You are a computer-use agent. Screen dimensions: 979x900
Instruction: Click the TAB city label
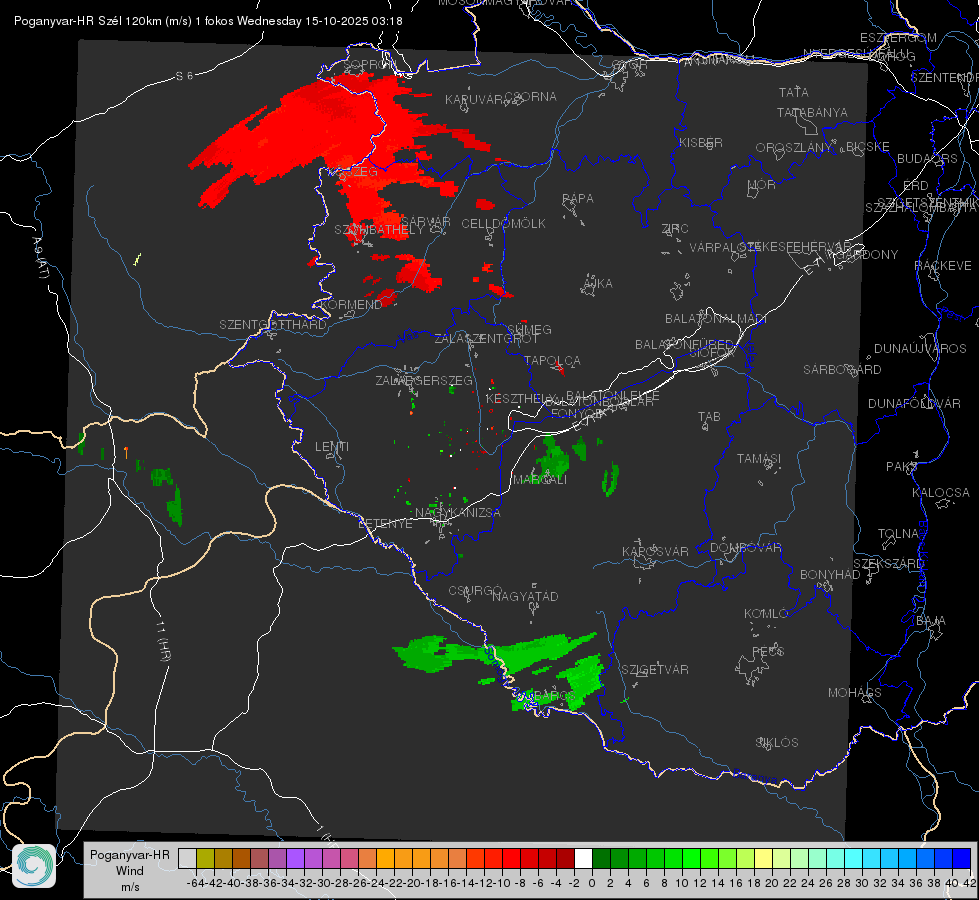709,417
